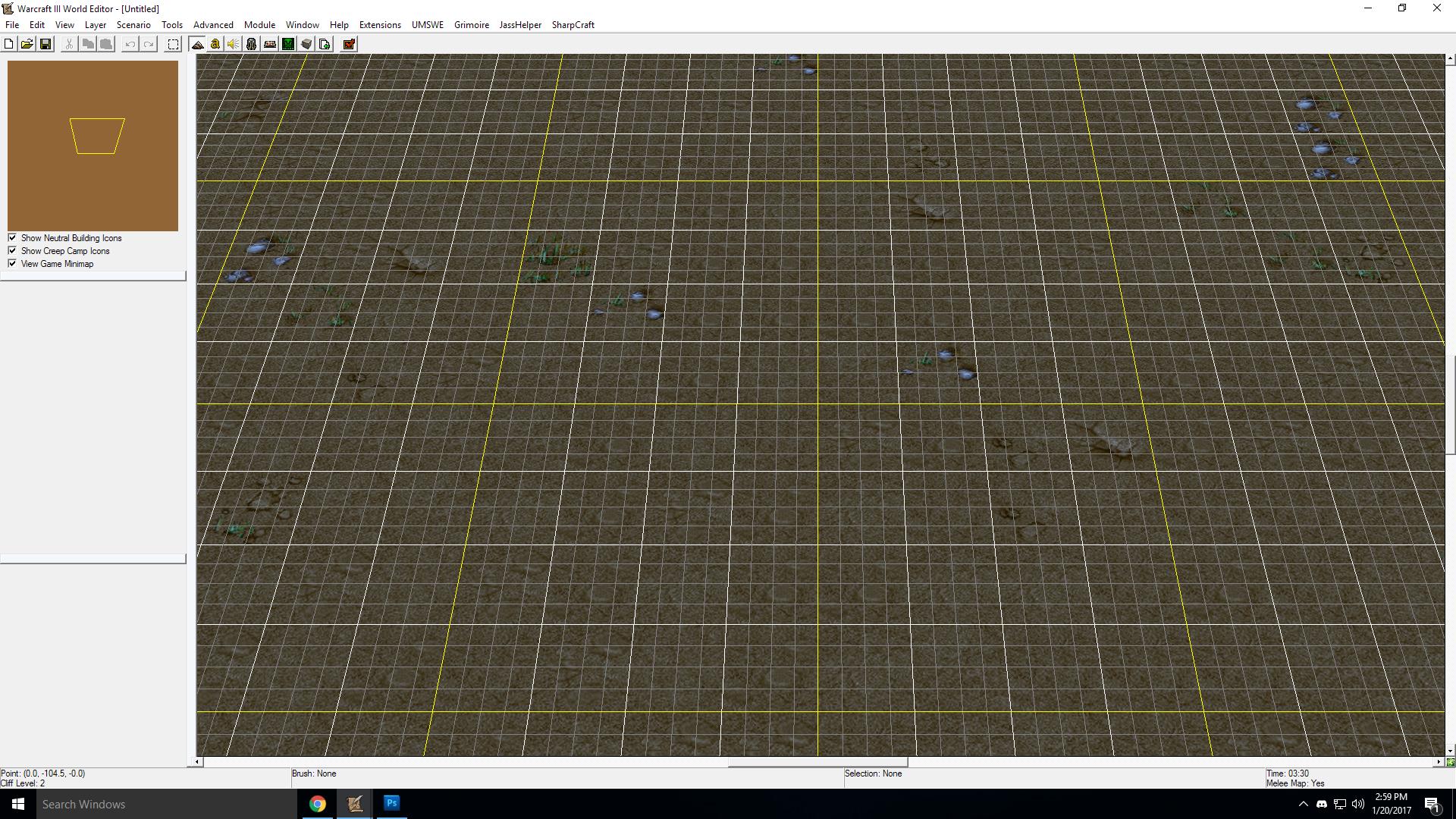Click the Search Windows box

(167, 804)
